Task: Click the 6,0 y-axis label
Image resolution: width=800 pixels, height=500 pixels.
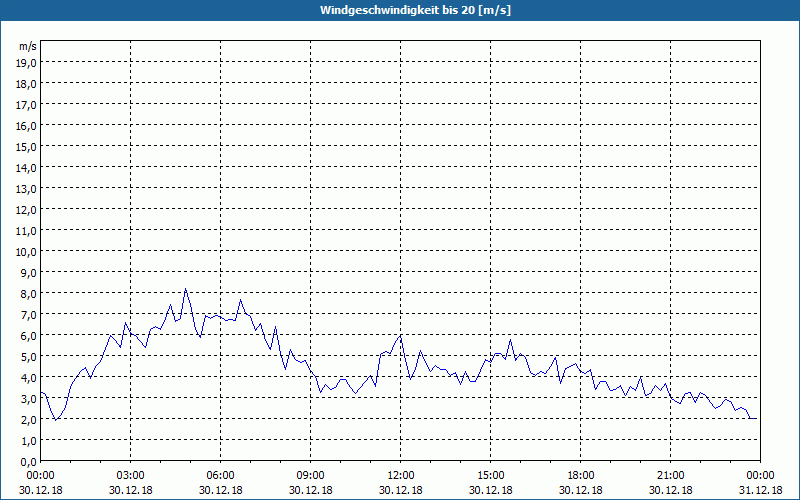Action: [29, 336]
